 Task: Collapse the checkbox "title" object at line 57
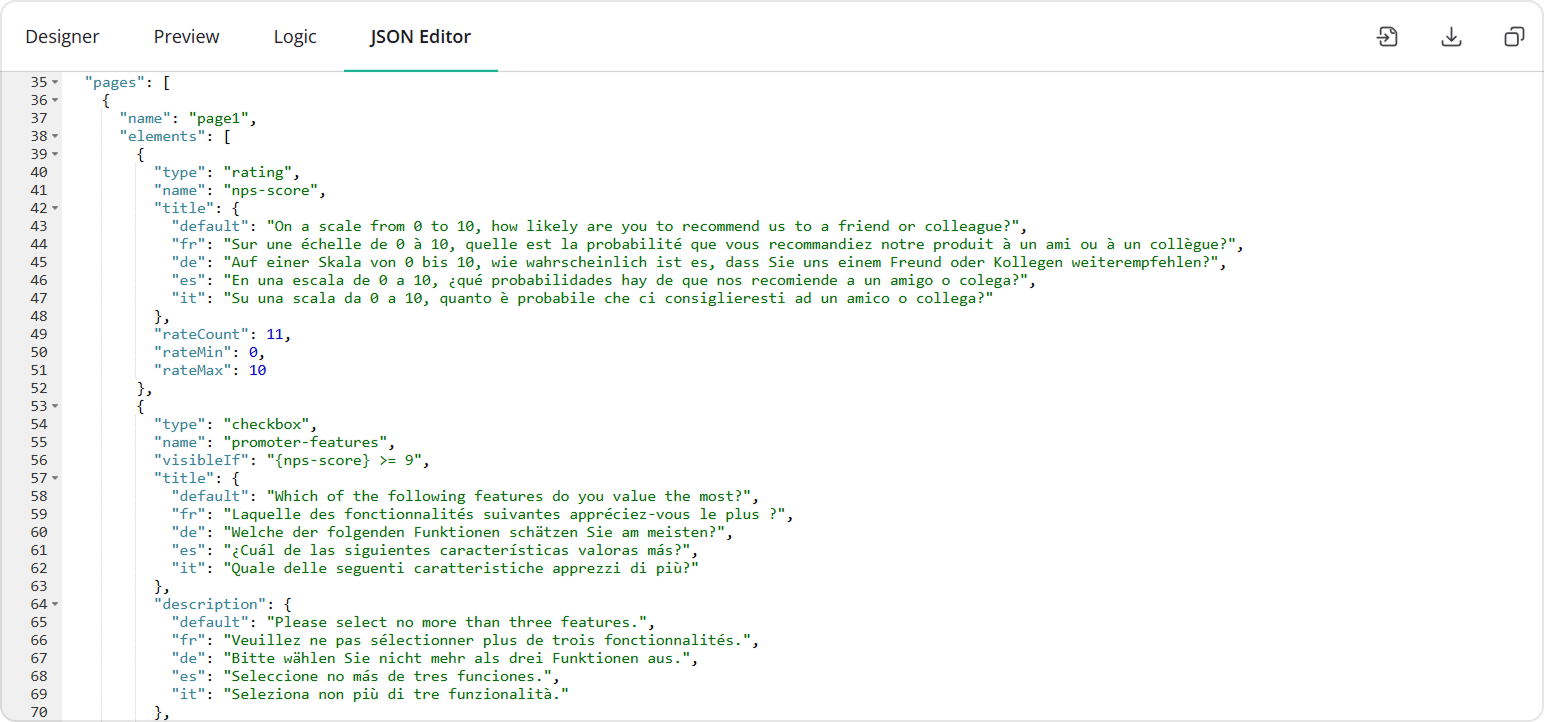pos(54,477)
